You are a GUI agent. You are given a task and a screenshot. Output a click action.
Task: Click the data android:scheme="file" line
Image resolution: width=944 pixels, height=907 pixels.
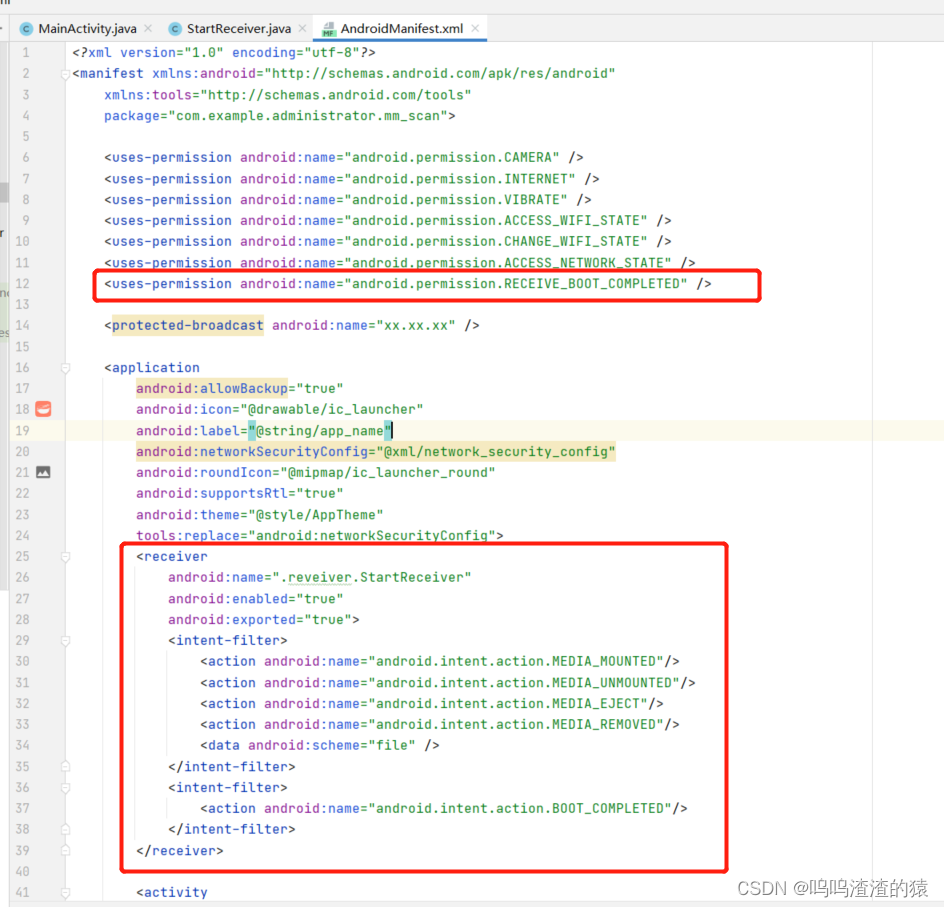320,746
